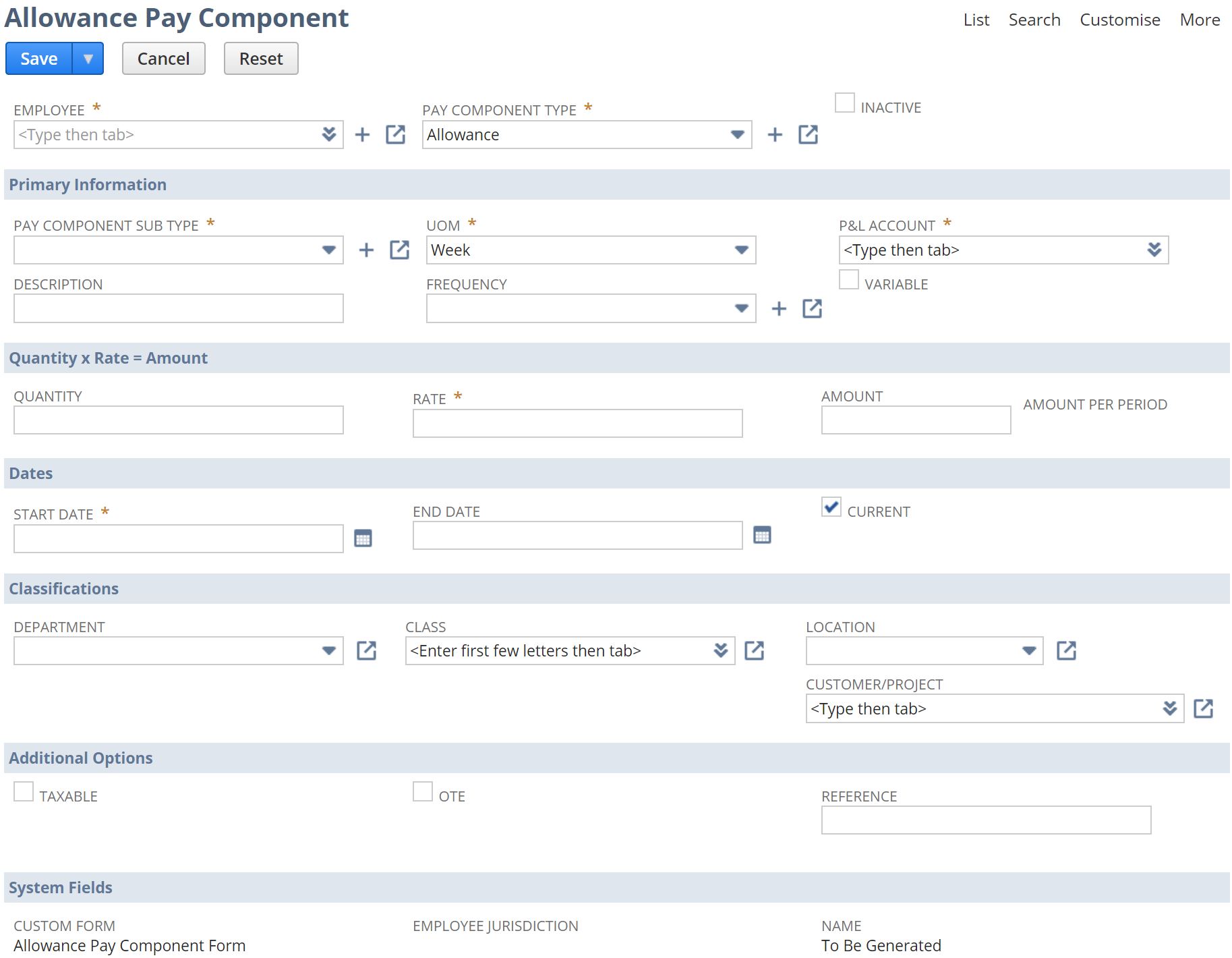The width and height of the screenshot is (1232, 958).
Task: Uncheck the Current checkbox
Action: click(x=830, y=507)
